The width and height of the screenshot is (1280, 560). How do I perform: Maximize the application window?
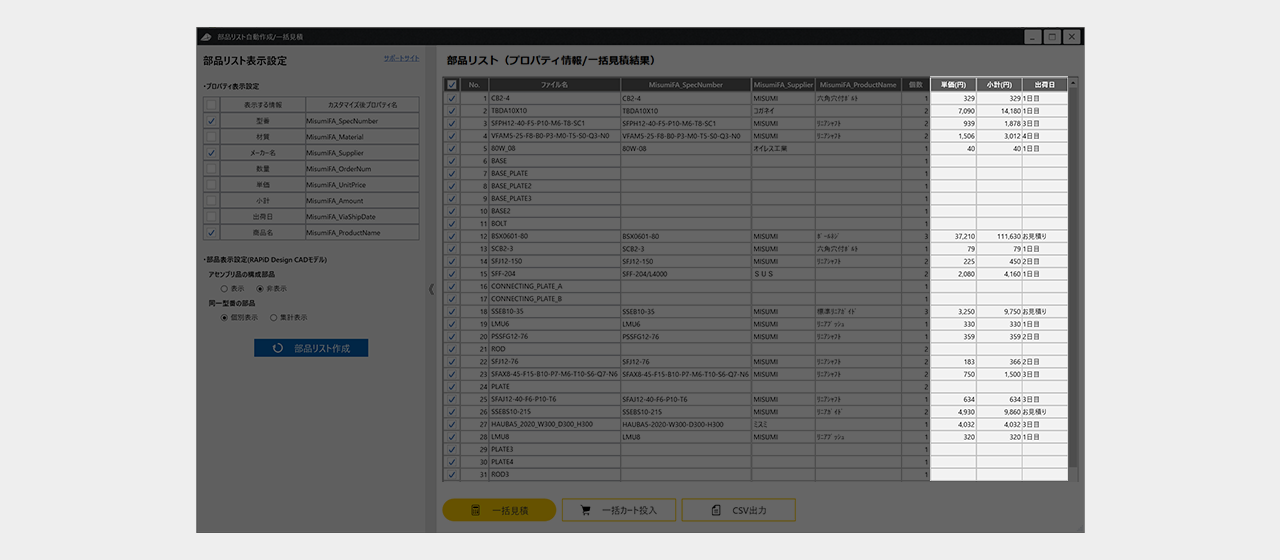click(x=1051, y=37)
